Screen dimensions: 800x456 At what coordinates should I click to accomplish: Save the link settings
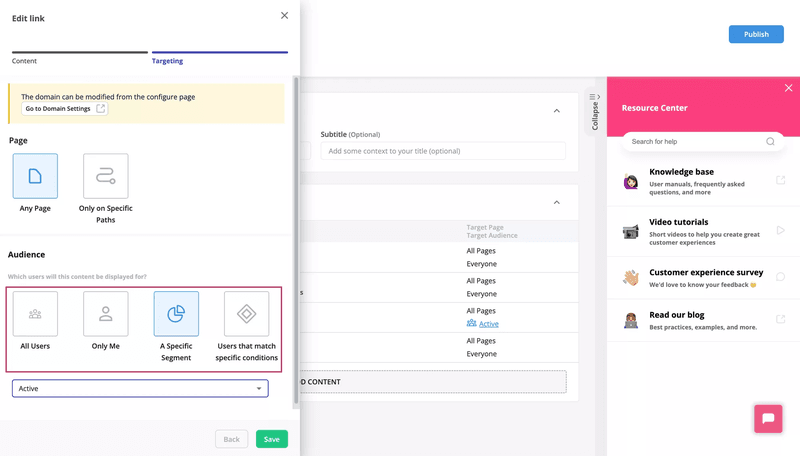pyautogui.click(x=272, y=439)
